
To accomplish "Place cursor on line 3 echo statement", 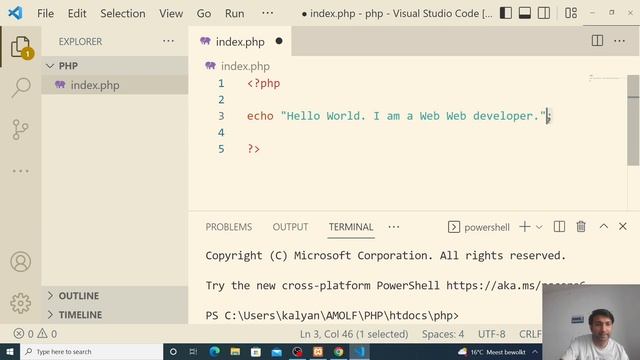I will tap(399, 116).
